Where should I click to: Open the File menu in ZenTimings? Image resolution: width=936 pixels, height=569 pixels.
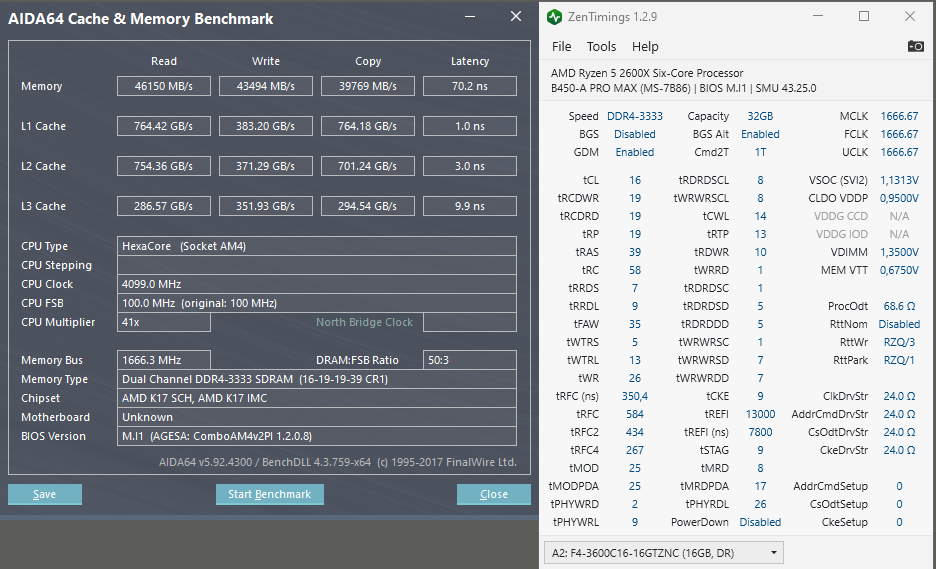(561, 47)
